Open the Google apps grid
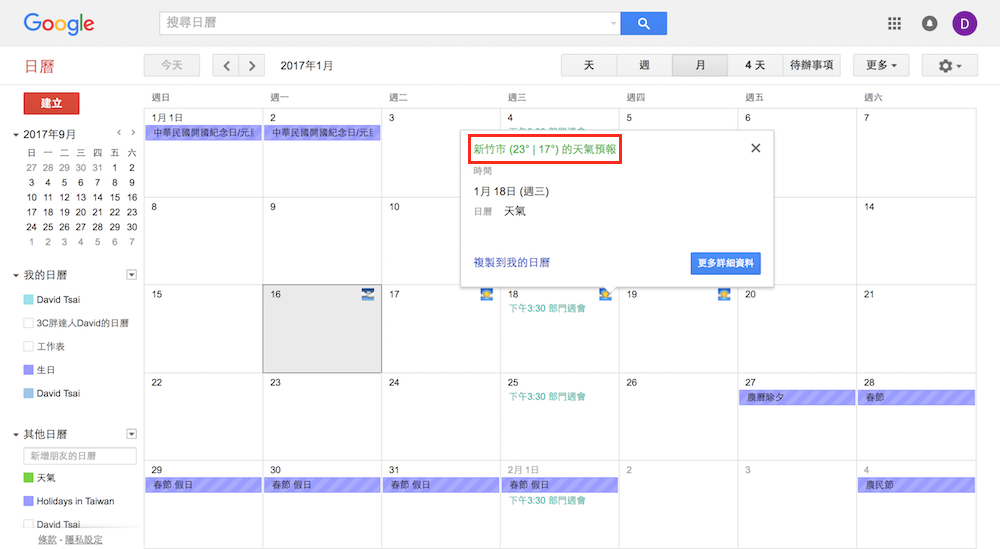Screen dimensions: 1000x549 pos(894,24)
